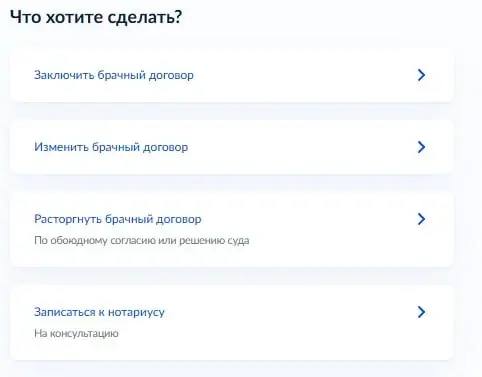This screenshot has height=377, width=482.
Task: Click the heading Что хотите сделать?
Action: point(96,17)
